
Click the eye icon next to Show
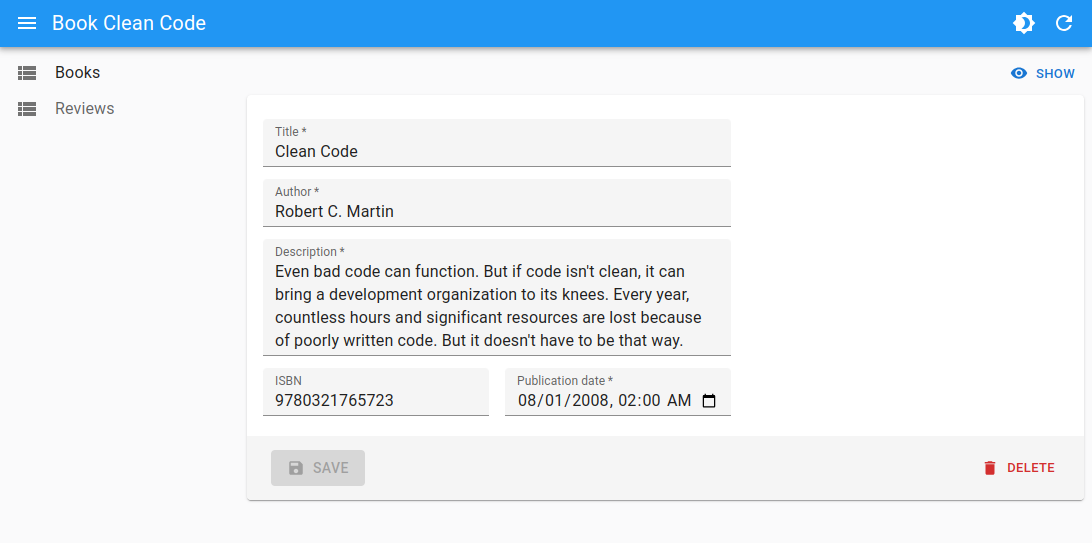click(x=1019, y=73)
